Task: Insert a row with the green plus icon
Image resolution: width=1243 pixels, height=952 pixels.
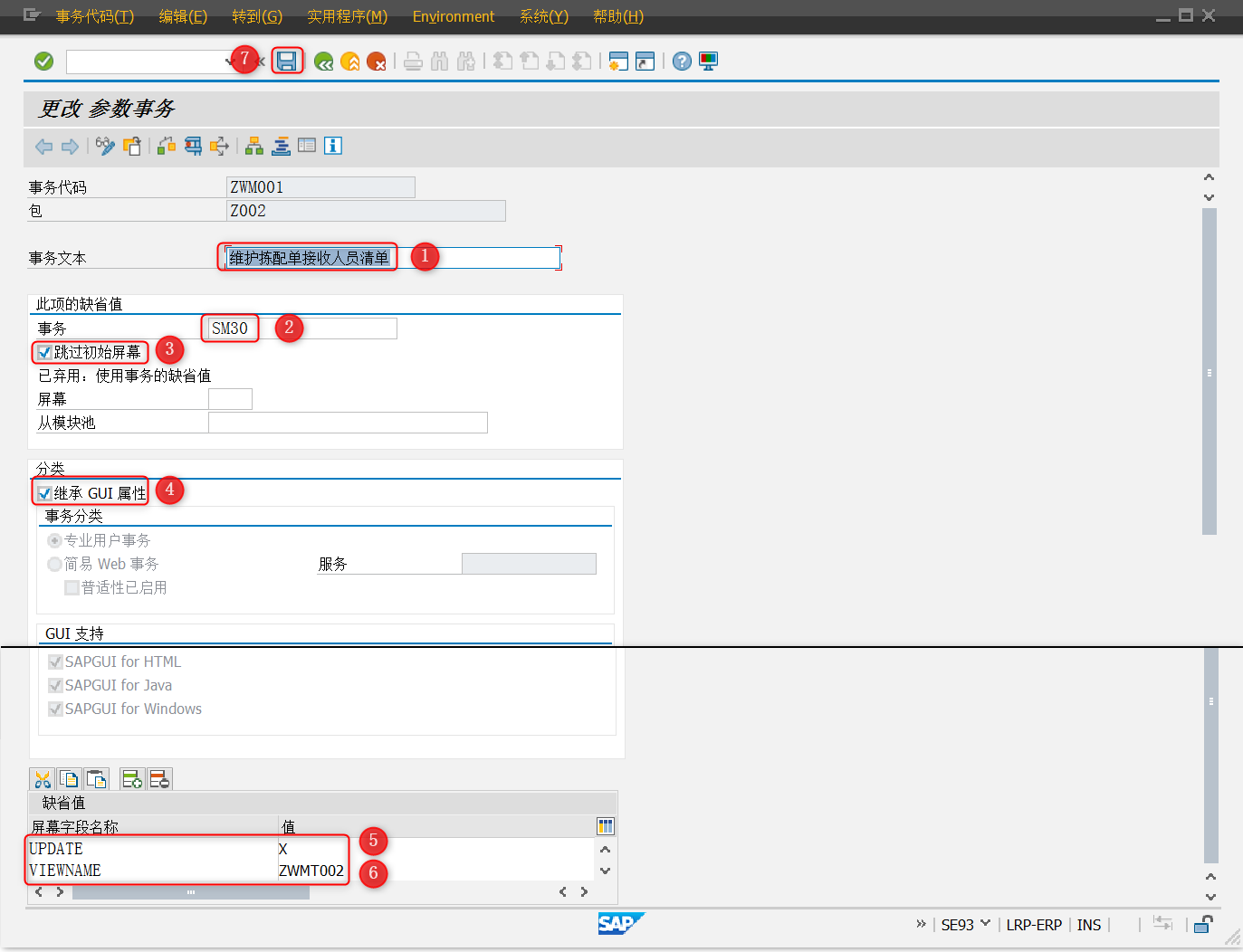Action: 131,778
